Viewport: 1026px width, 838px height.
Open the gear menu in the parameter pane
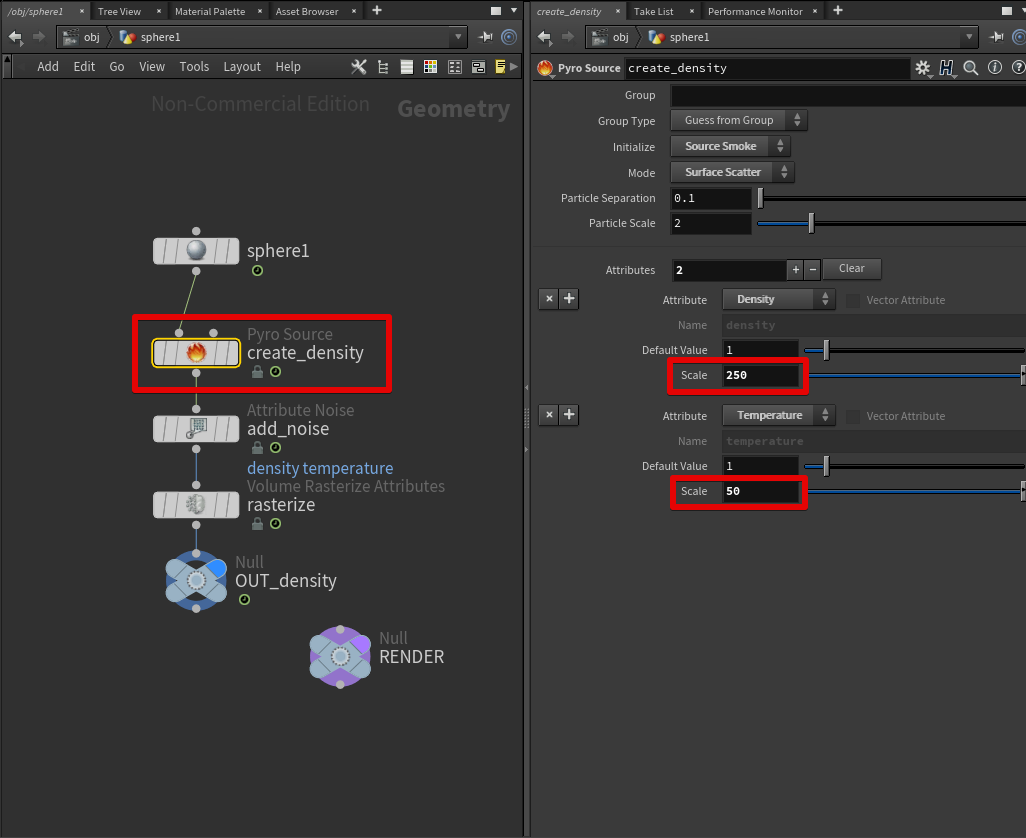pyautogui.click(x=922, y=69)
